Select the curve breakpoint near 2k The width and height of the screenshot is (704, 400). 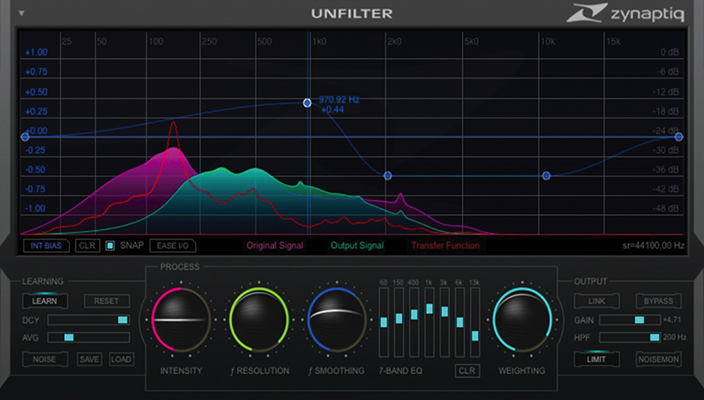point(388,175)
